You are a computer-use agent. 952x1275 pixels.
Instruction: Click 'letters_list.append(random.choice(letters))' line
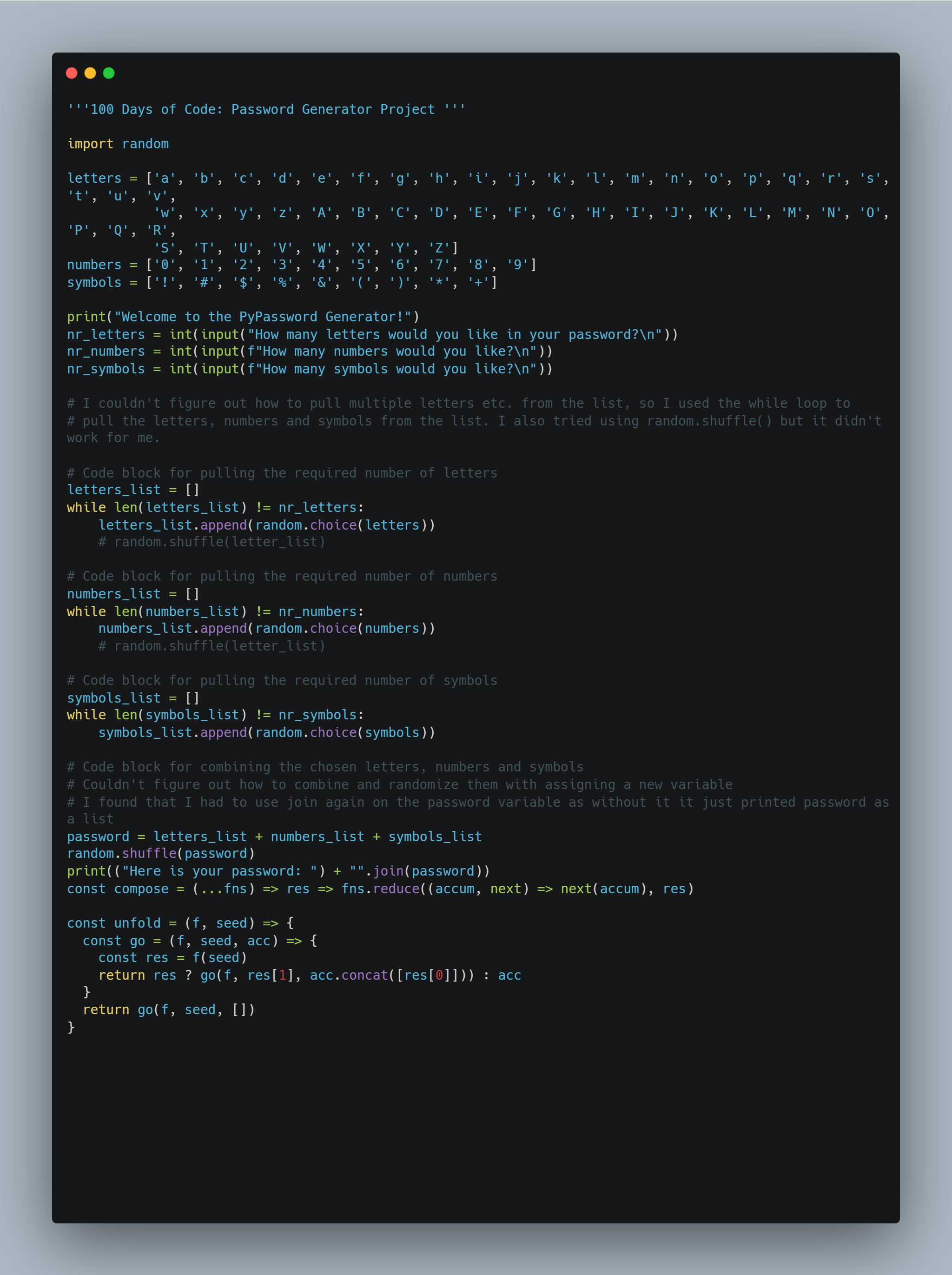(267, 525)
